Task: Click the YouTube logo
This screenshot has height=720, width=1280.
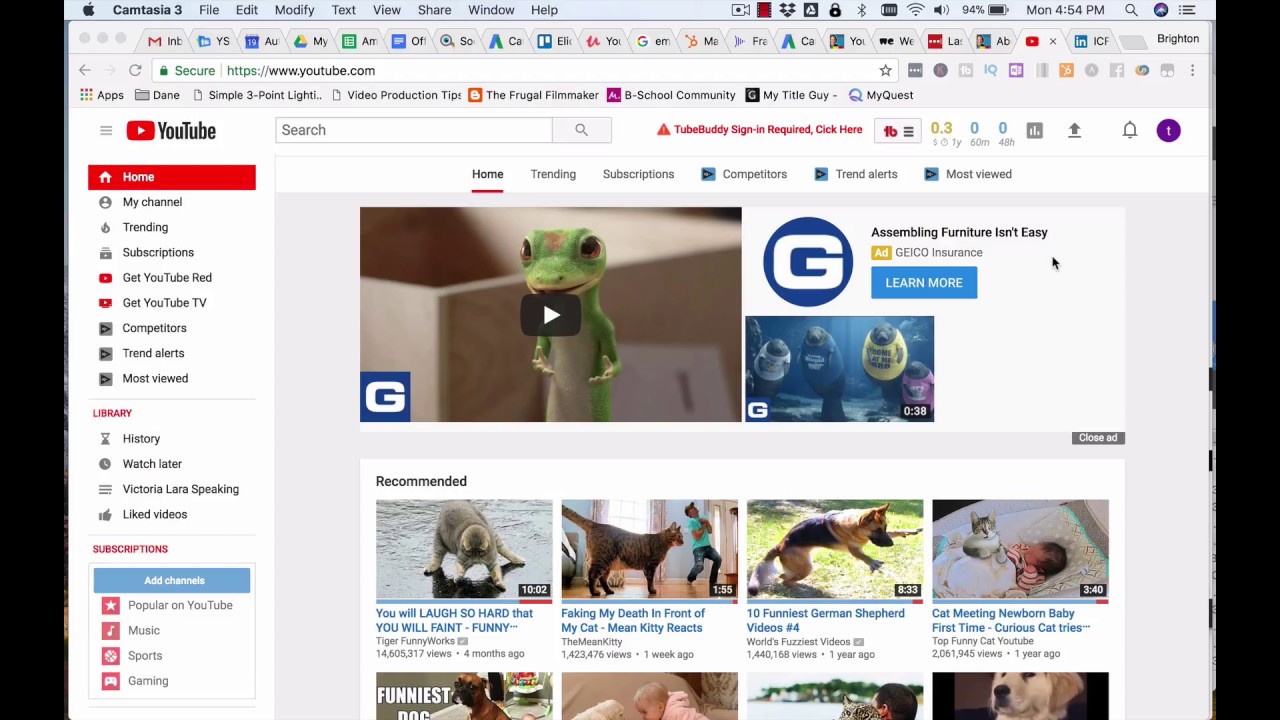Action: pos(171,131)
